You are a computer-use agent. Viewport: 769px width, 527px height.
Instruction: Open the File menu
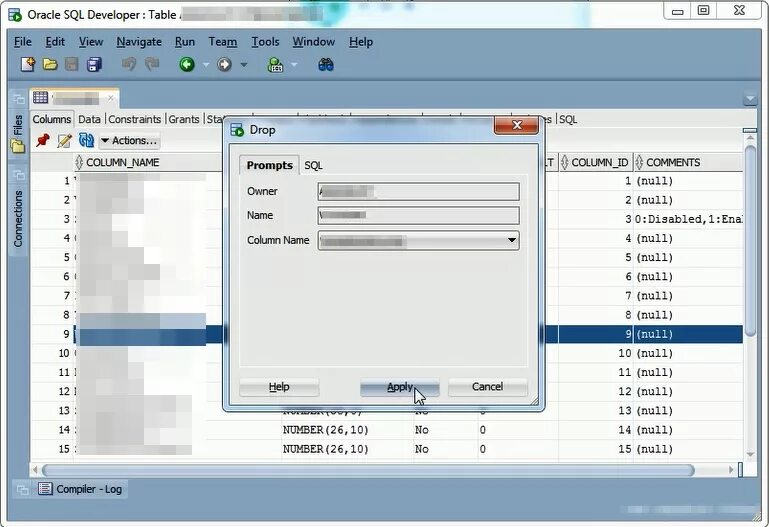pos(23,42)
